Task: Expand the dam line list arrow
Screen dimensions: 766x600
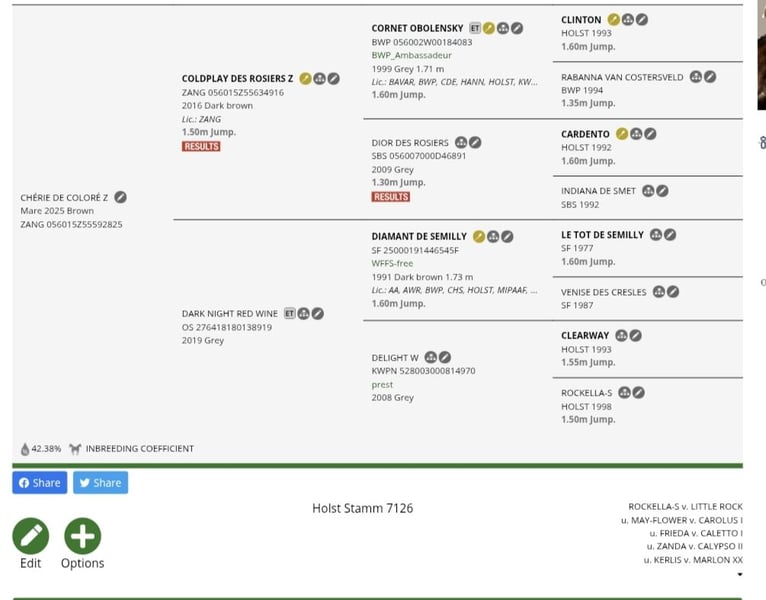Action: click(x=740, y=575)
